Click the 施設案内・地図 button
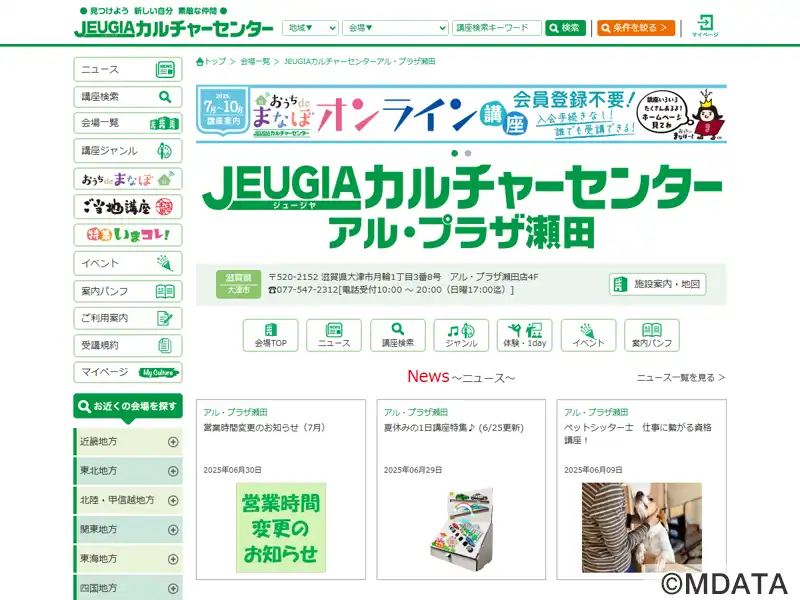Screen dimensions: 800x600 (657, 284)
